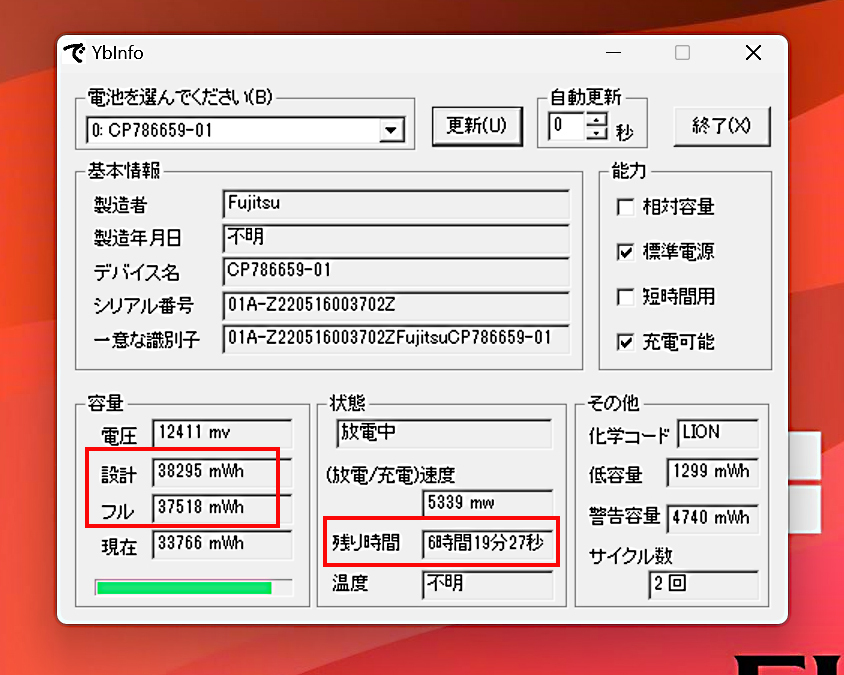Click the 自動更新 seconds input field
844x675 pixels.
pos(567,126)
